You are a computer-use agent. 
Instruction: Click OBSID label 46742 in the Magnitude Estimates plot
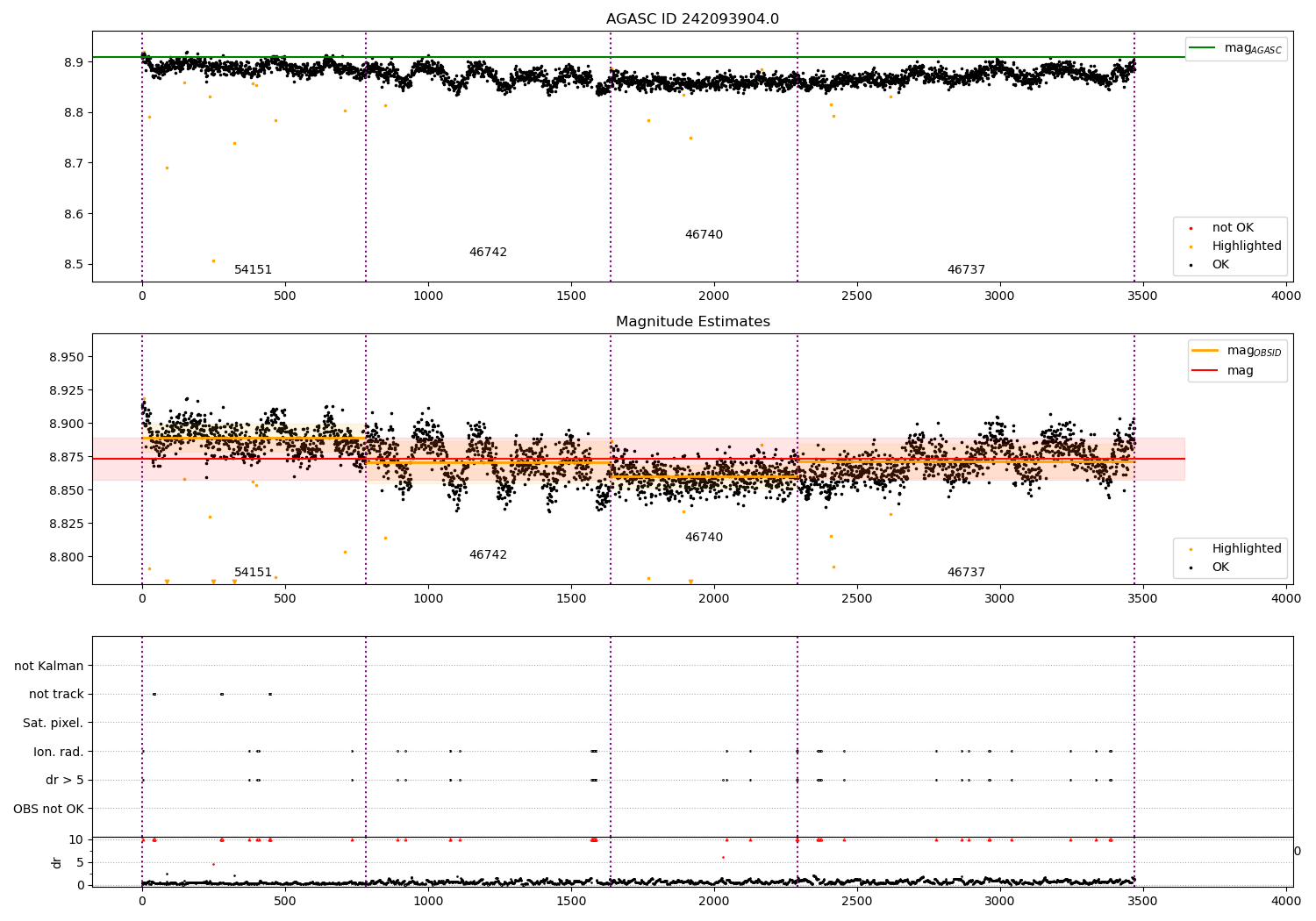[x=488, y=555]
